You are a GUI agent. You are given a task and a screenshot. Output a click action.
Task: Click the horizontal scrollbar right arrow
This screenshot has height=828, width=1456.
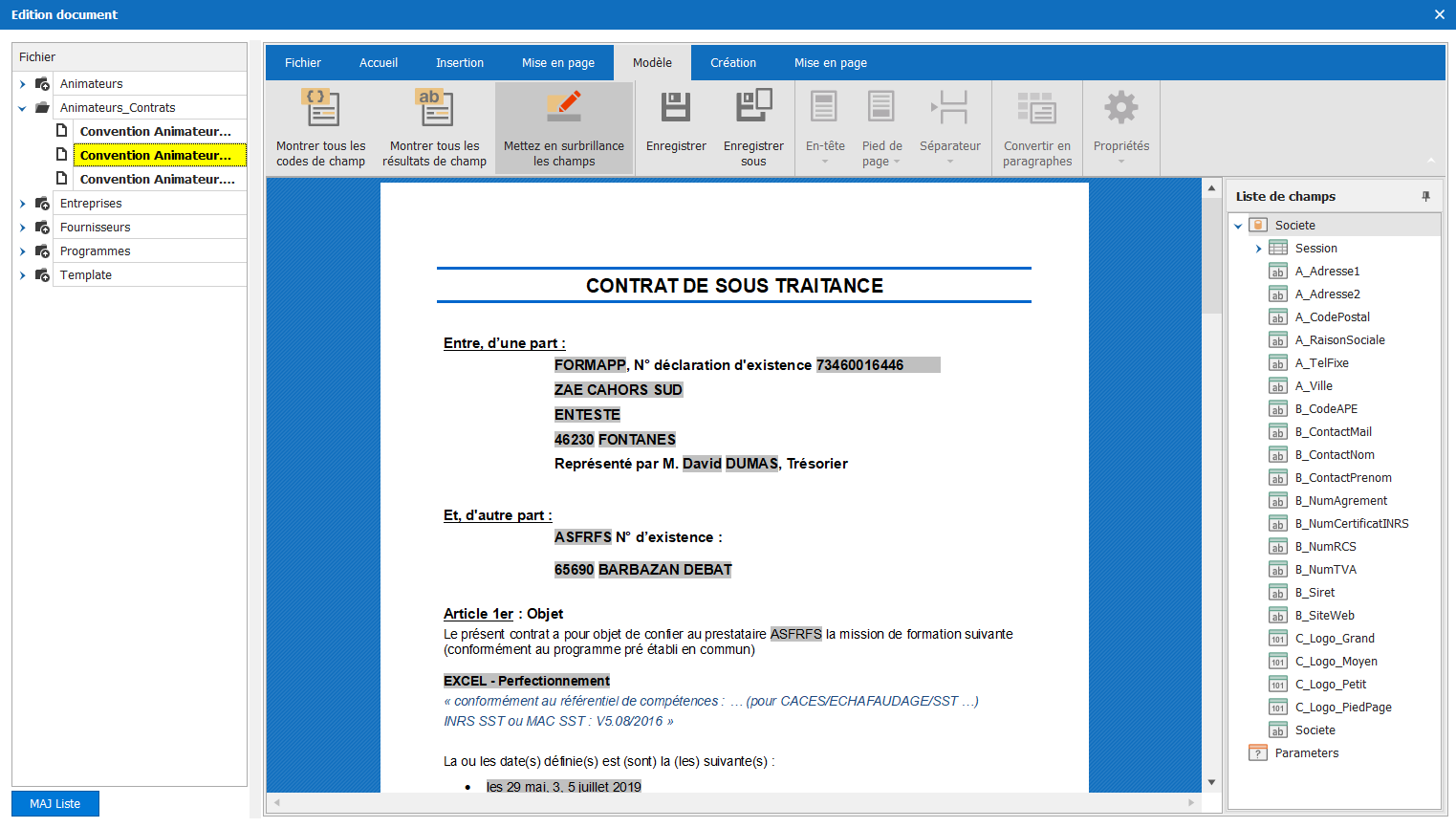click(x=1191, y=802)
